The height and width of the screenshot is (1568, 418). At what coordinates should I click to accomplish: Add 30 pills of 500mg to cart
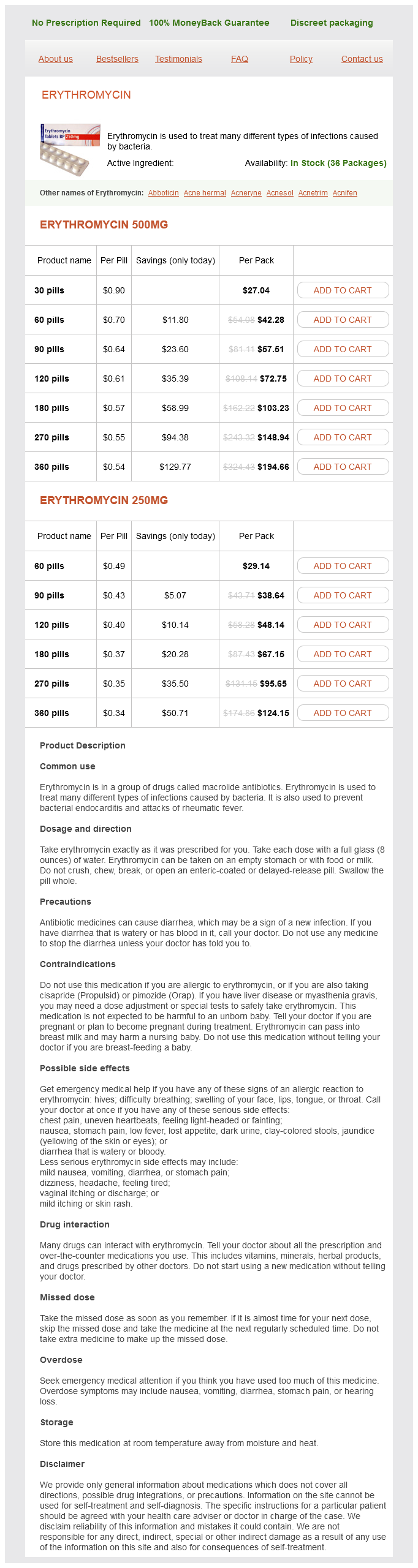343,290
